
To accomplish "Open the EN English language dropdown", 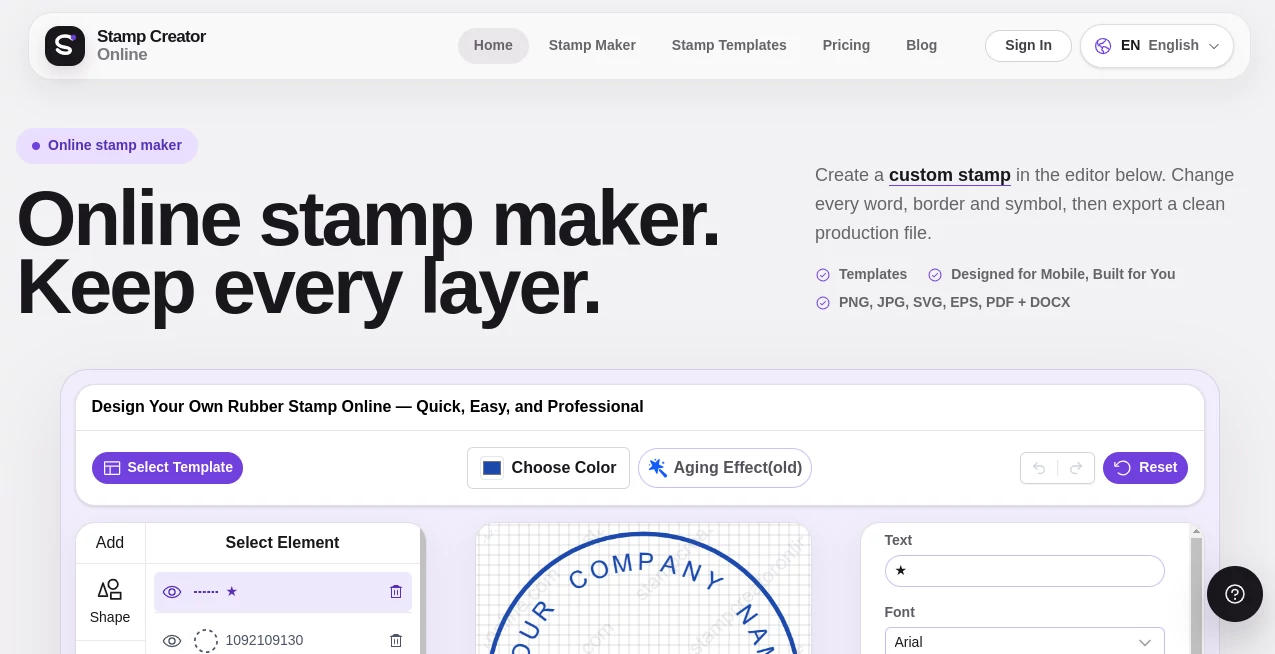I will coord(1157,46).
